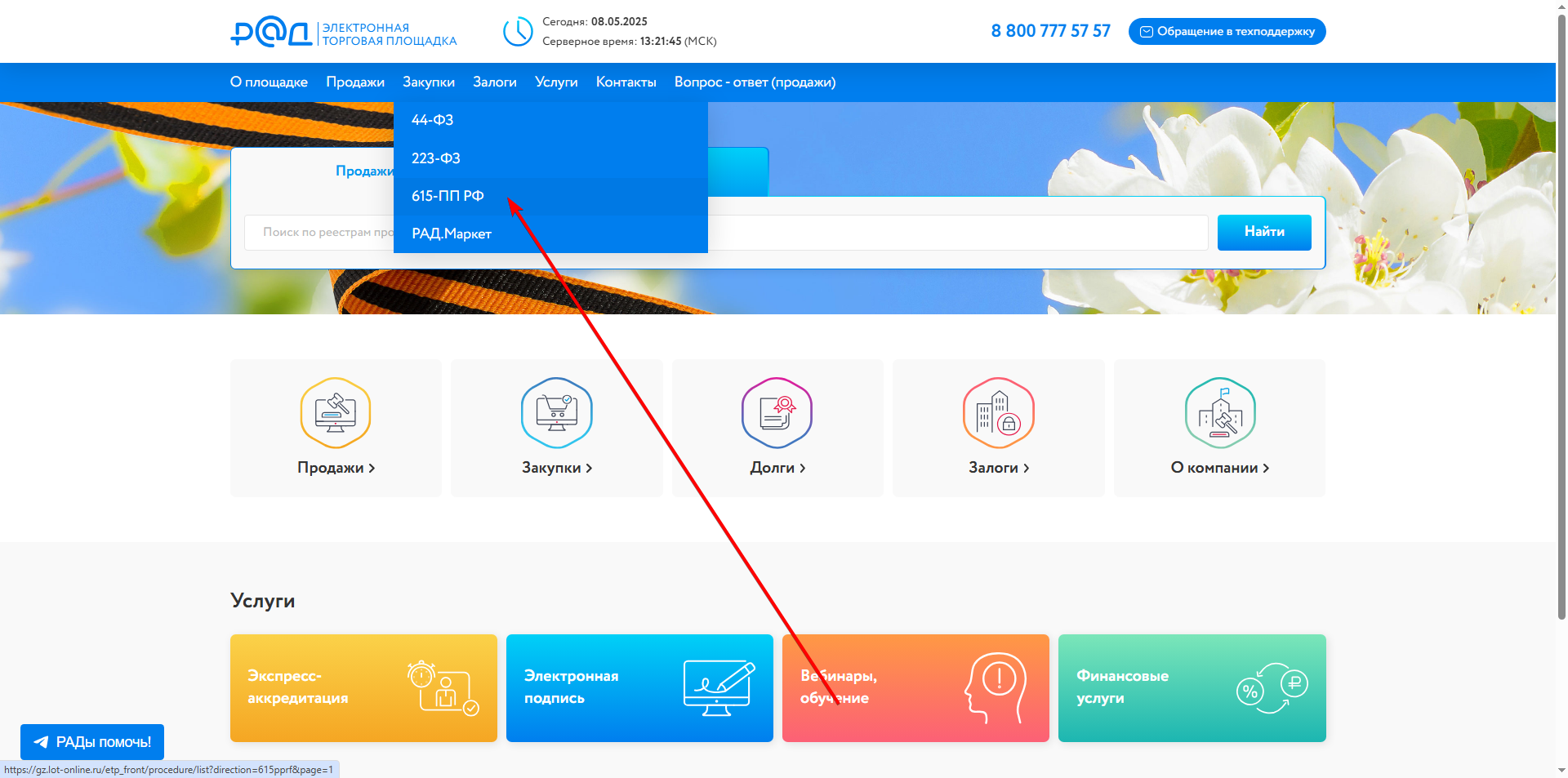Click the head exclamation icon on Вебинары card
1568x778 pixels.
[x=995, y=687]
